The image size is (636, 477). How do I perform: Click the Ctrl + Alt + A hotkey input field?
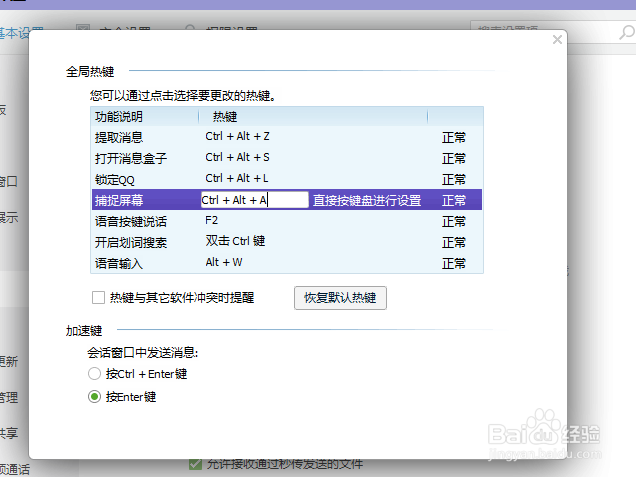(255, 200)
